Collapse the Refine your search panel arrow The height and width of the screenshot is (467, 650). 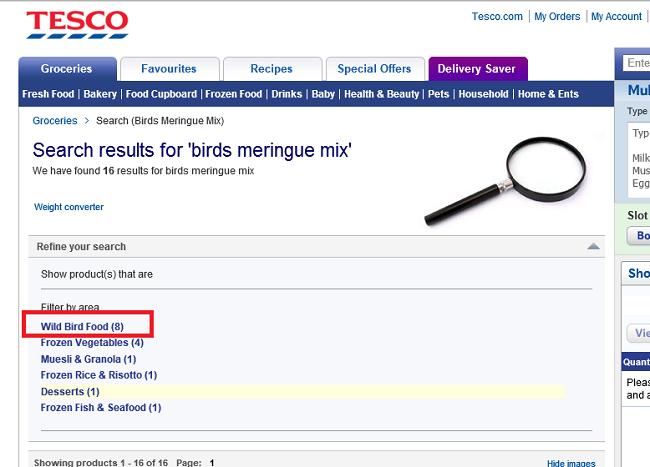tap(593, 247)
